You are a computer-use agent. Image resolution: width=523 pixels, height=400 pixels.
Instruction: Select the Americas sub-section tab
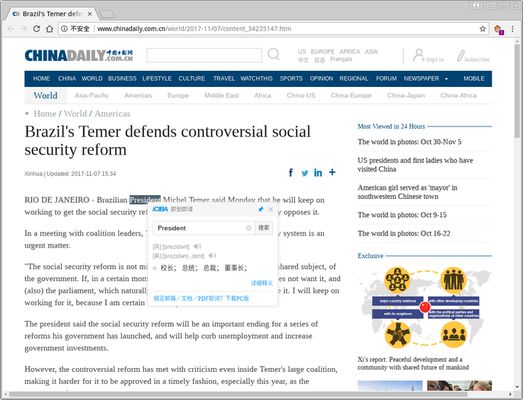[x=138, y=95]
